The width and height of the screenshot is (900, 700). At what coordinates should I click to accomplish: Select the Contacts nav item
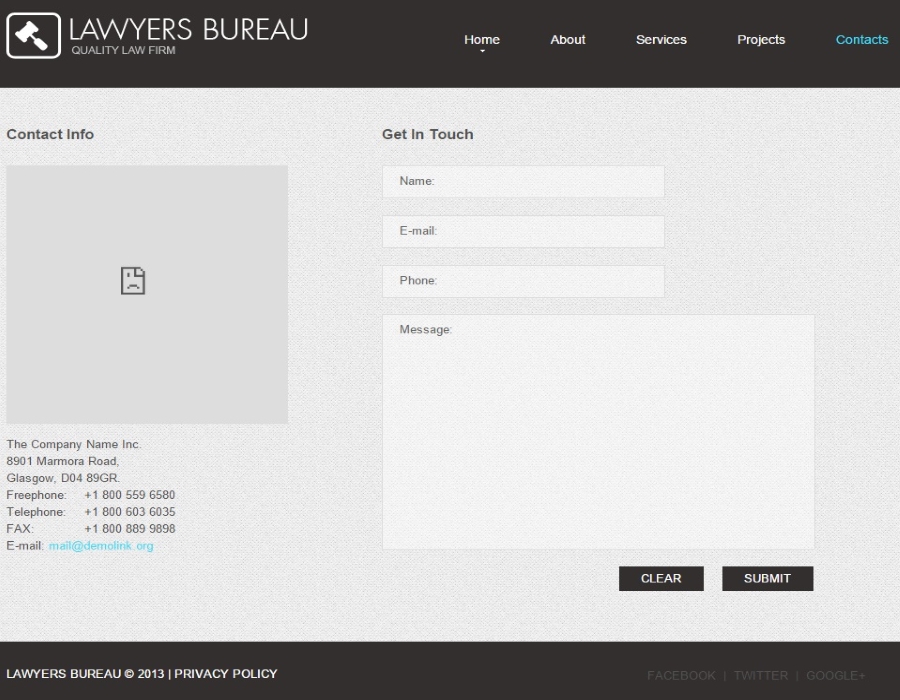pyautogui.click(x=861, y=40)
